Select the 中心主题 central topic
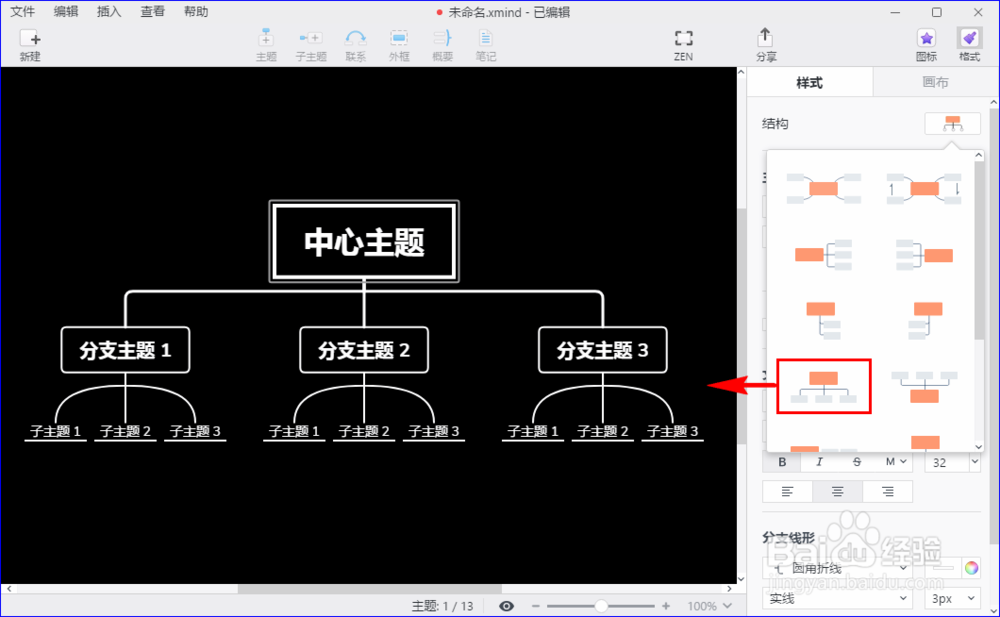 point(364,241)
